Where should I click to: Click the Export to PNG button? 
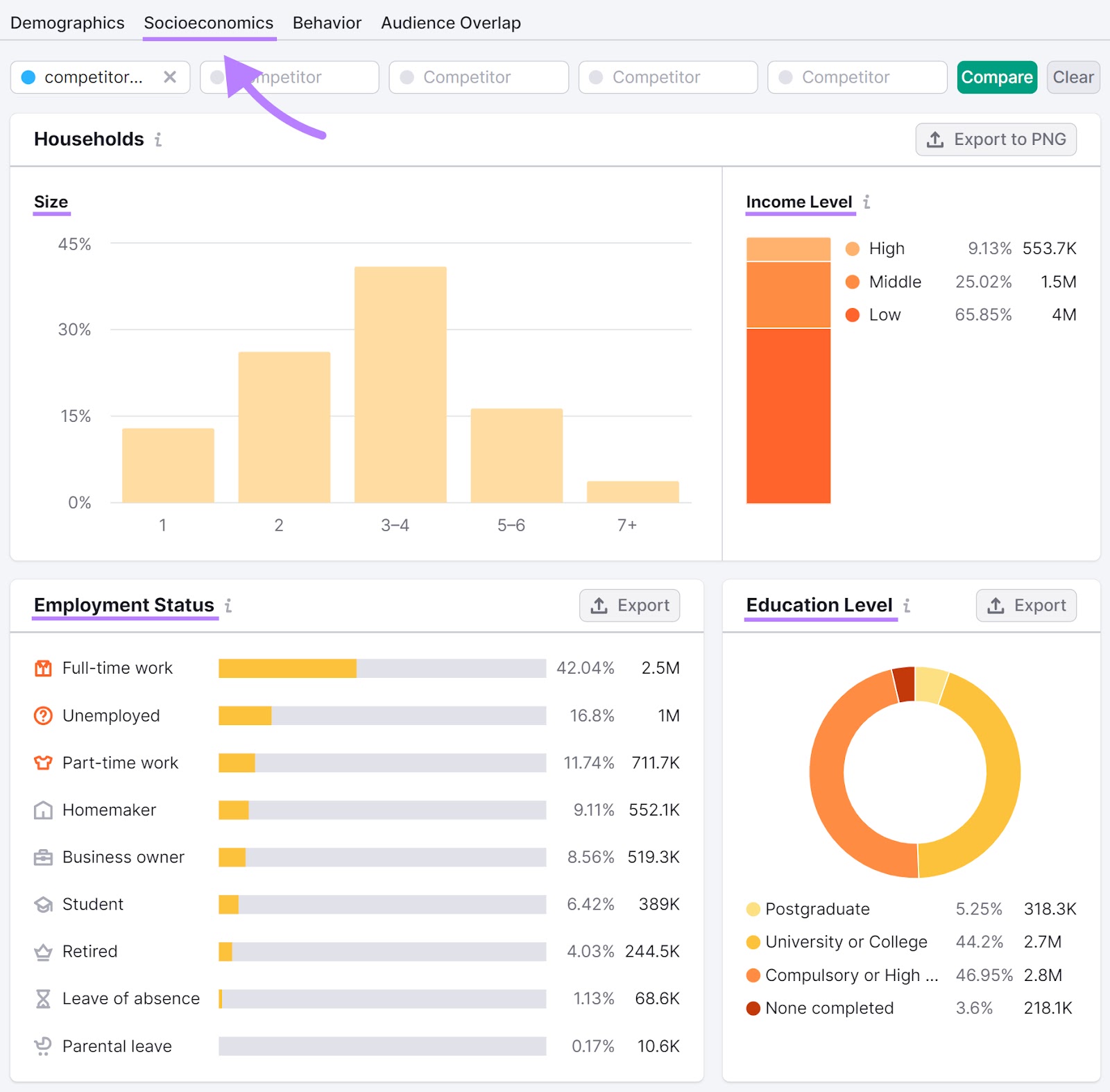(996, 139)
